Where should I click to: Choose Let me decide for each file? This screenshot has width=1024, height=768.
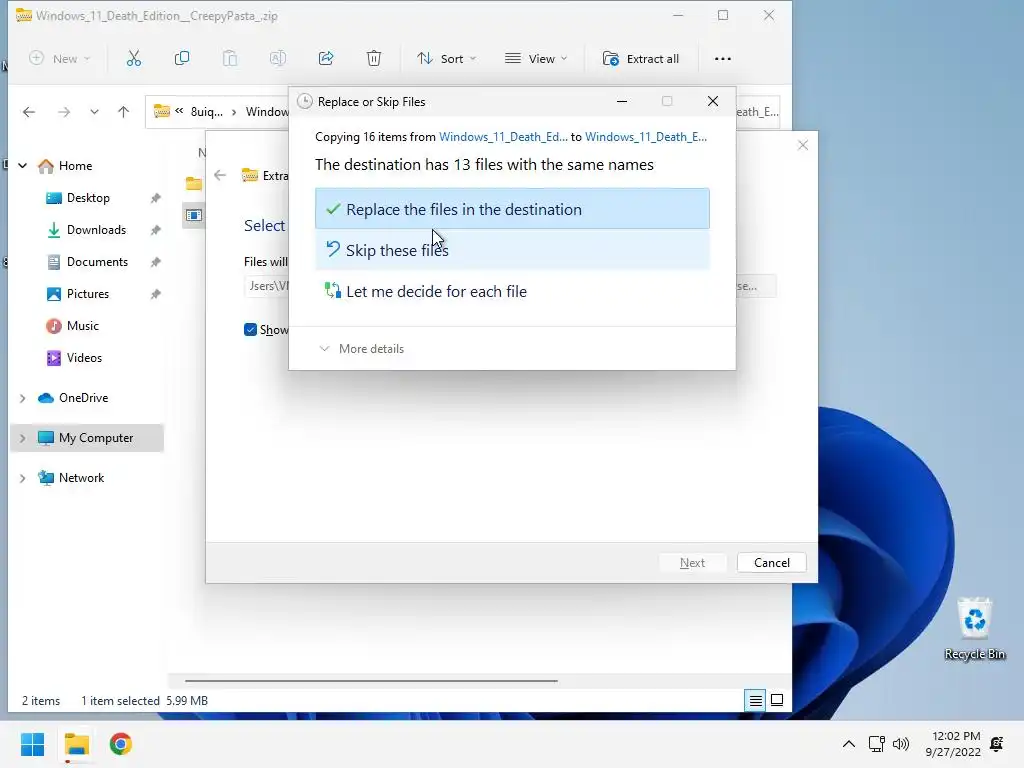[512, 291]
